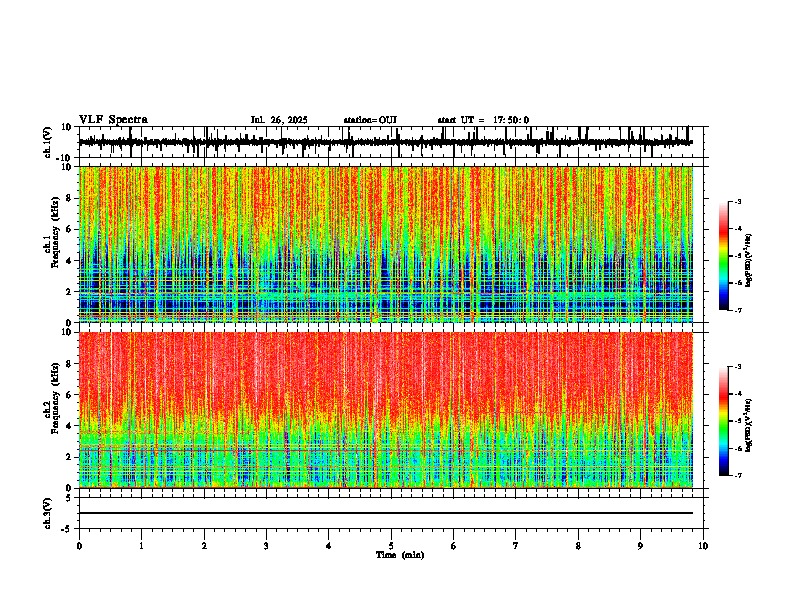Click the "station=OUI" header label
792x612 pixels.
pos(370,120)
